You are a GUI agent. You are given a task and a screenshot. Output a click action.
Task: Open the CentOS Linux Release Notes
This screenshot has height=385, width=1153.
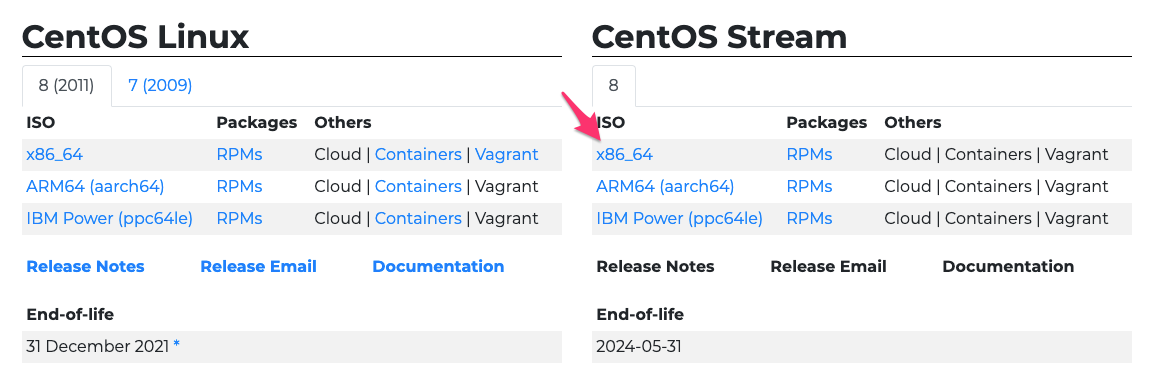click(x=85, y=267)
